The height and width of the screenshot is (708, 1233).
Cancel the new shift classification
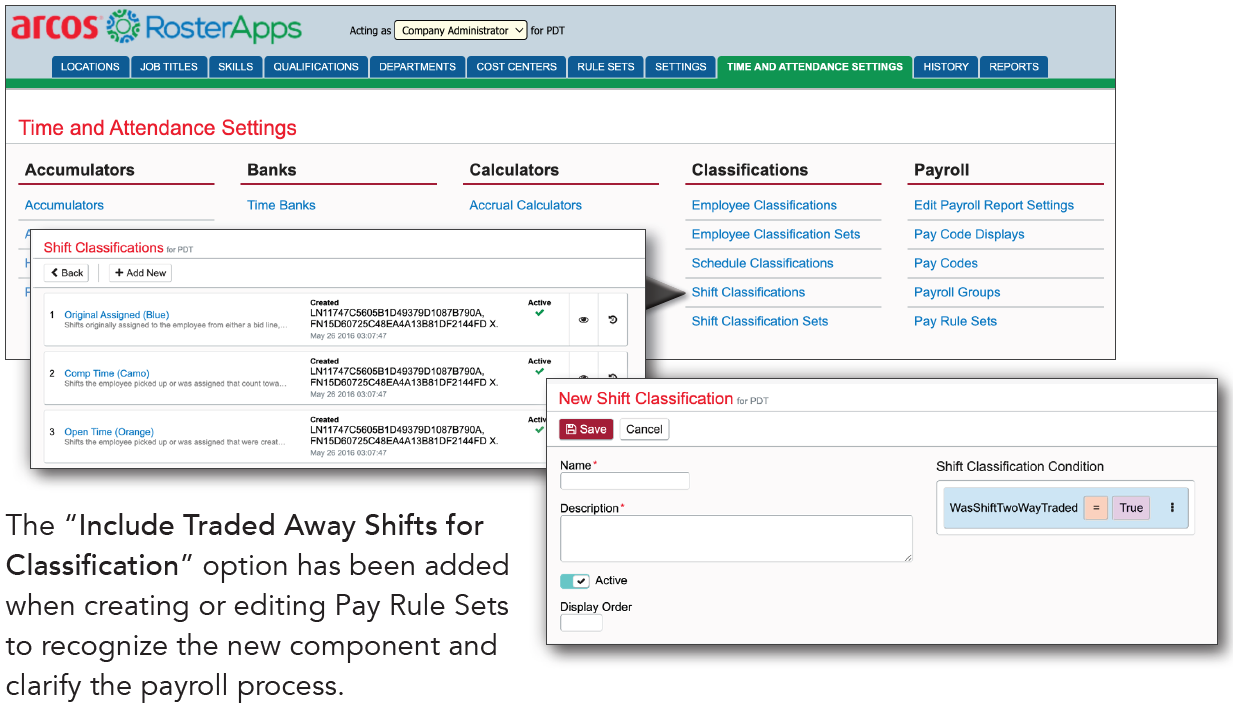(644, 429)
